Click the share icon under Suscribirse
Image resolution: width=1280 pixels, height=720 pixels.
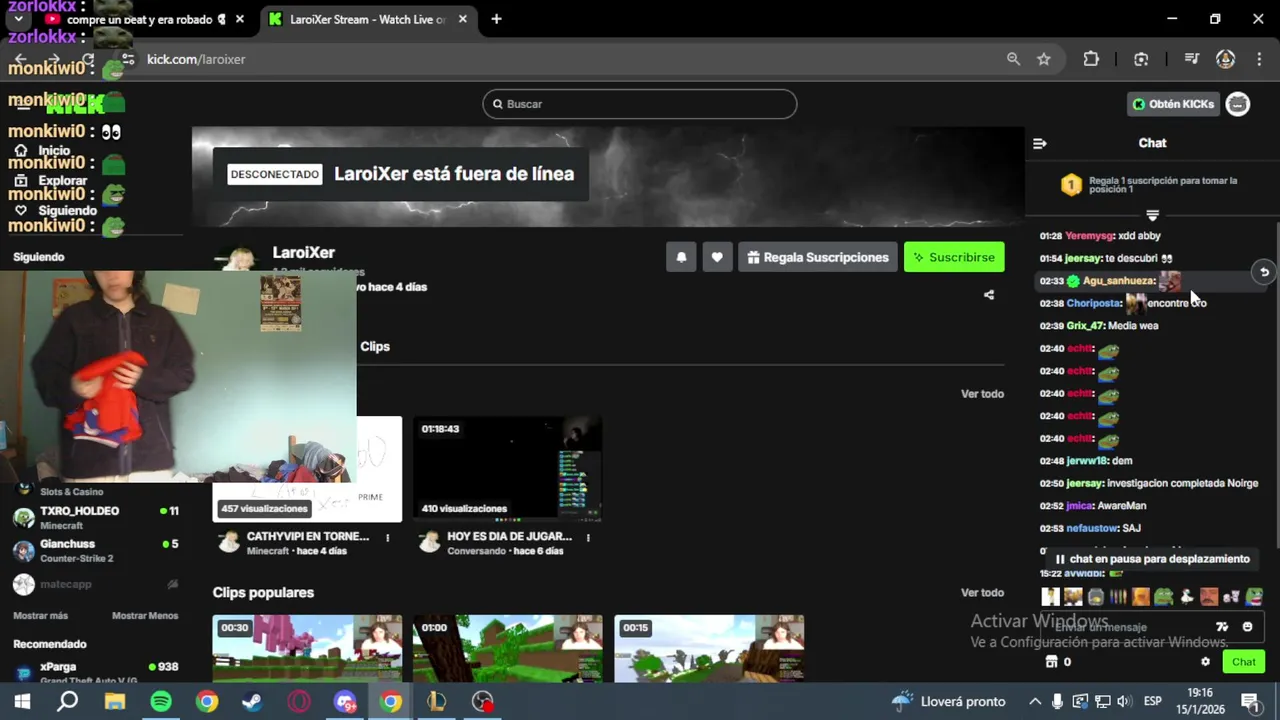989,295
